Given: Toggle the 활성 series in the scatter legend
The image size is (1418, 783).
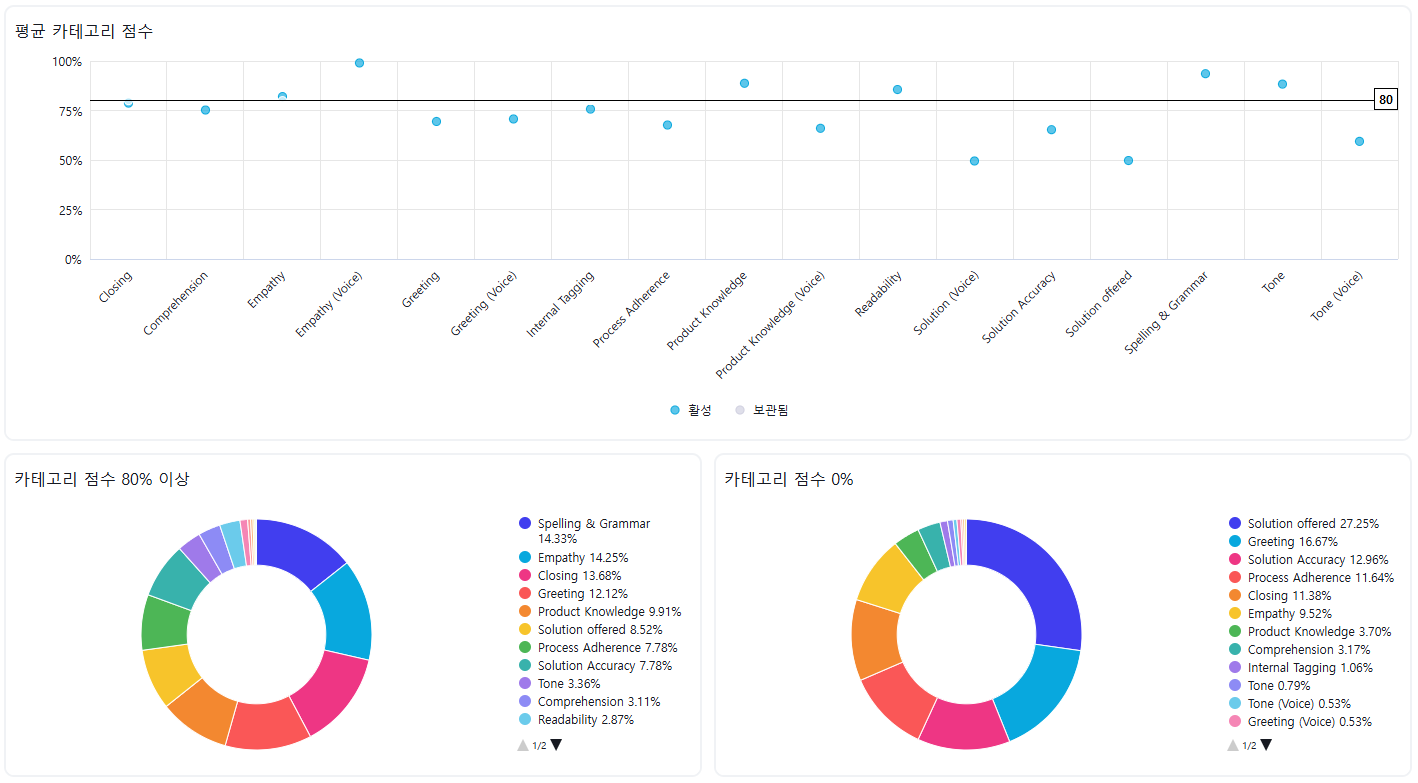Looking at the screenshot, I should [691, 411].
